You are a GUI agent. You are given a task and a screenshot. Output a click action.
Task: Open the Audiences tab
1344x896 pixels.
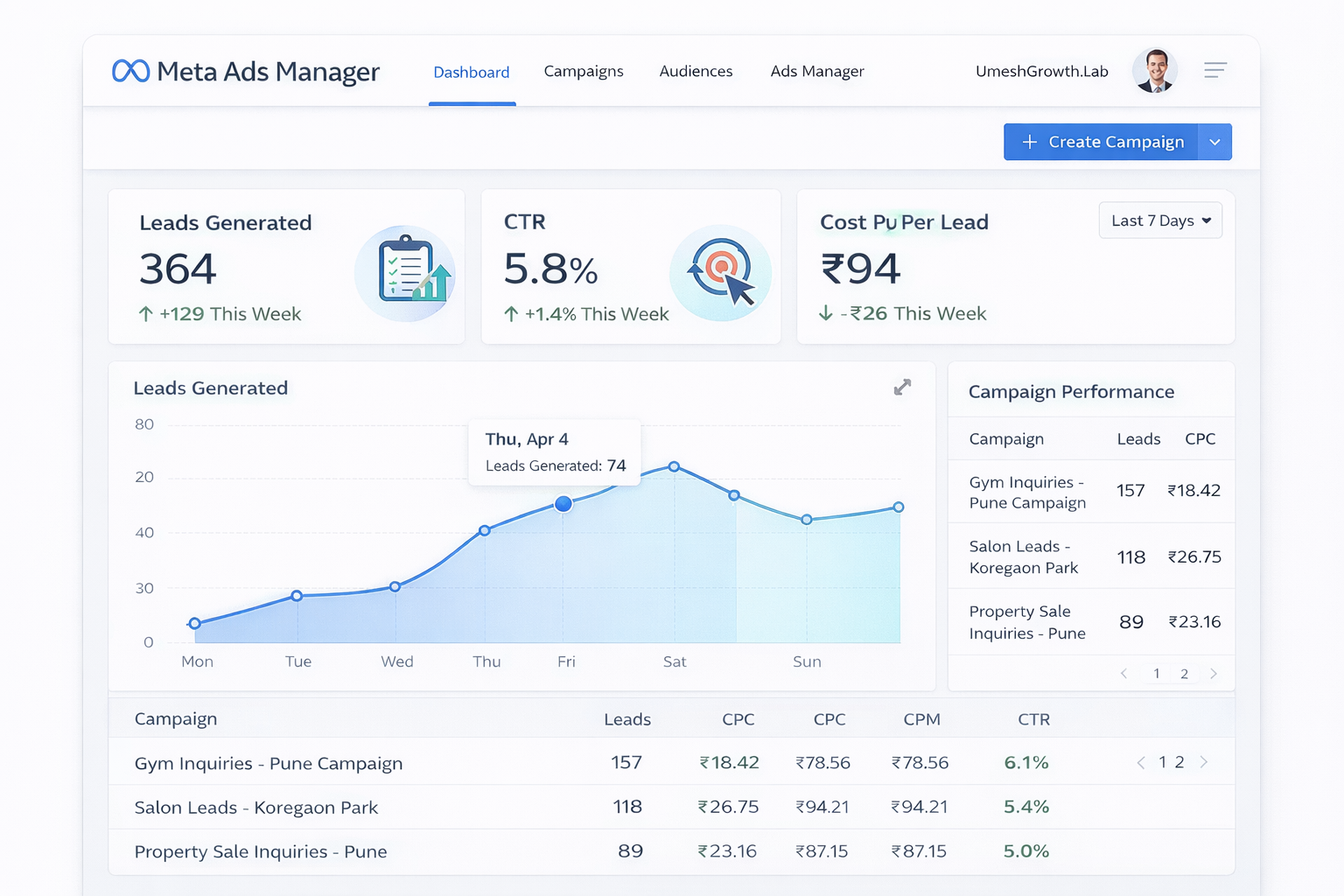click(x=696, y=71)
